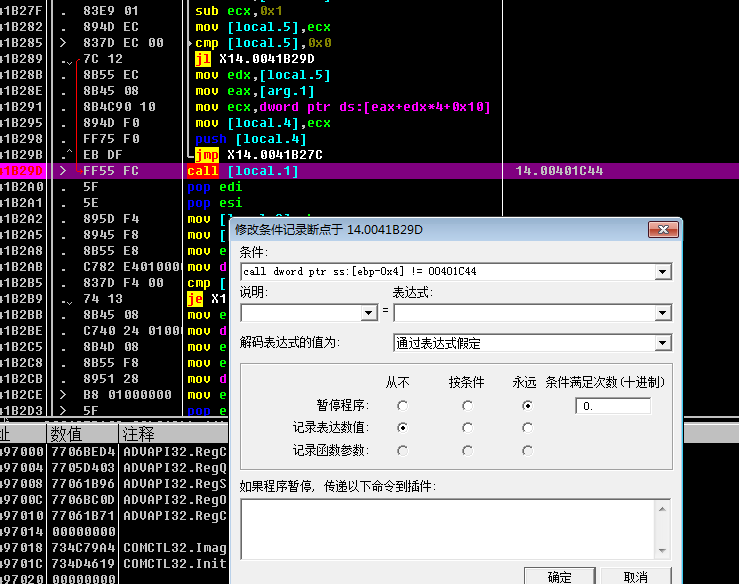
Task: Click the 确定 button
Action: tap(559, 577)
